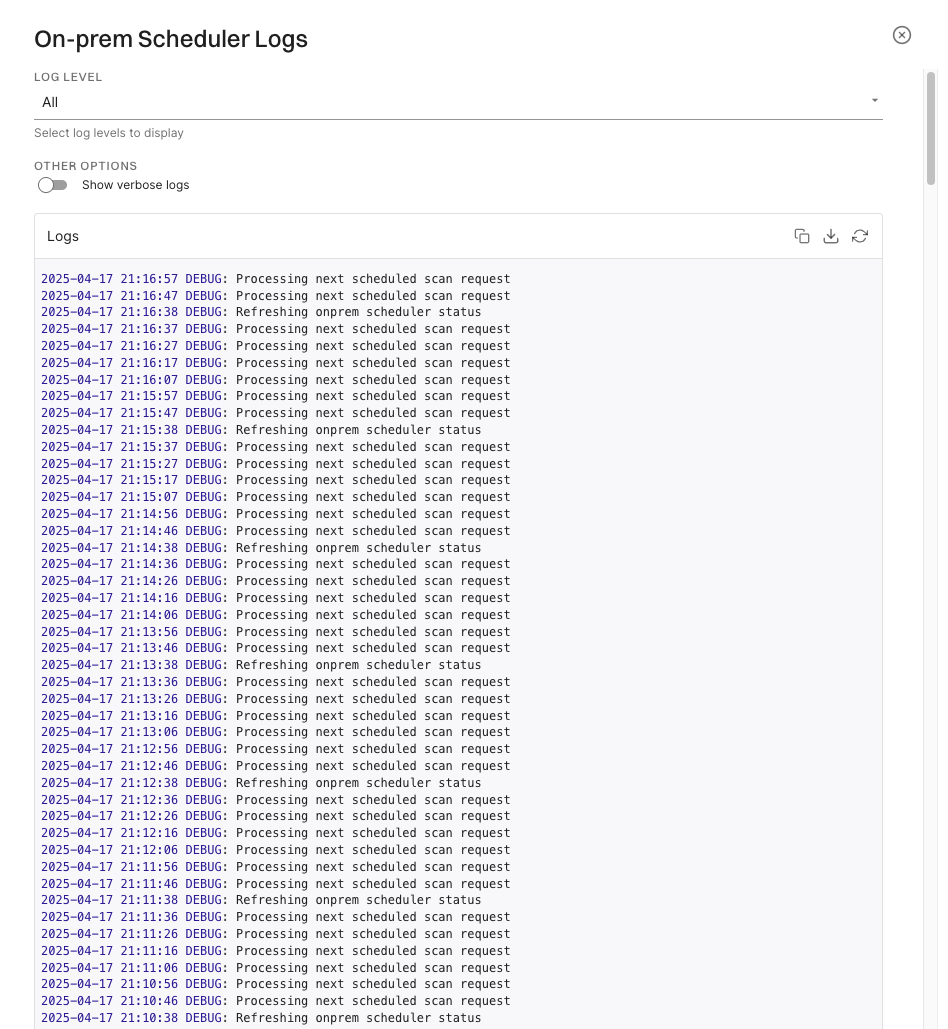Viewport: 948px width, 1029px height.
Task: Copy logs to clipboard icon
Action: click(802, 236)
